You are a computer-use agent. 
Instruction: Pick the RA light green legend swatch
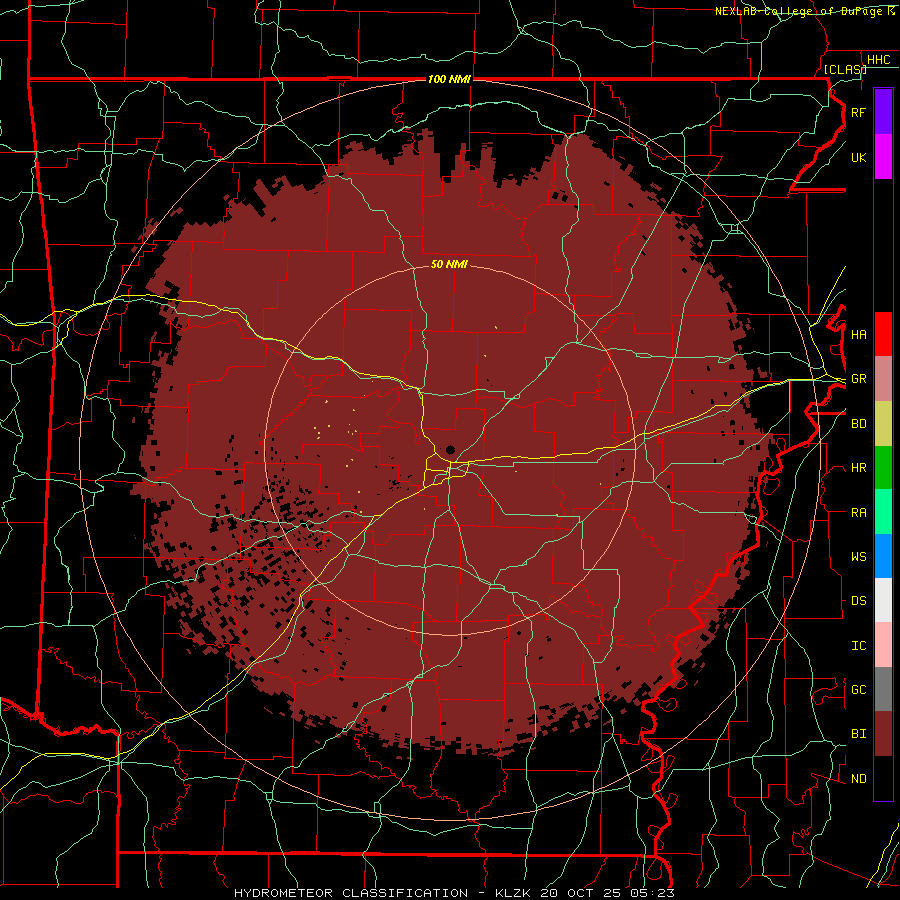883,512
